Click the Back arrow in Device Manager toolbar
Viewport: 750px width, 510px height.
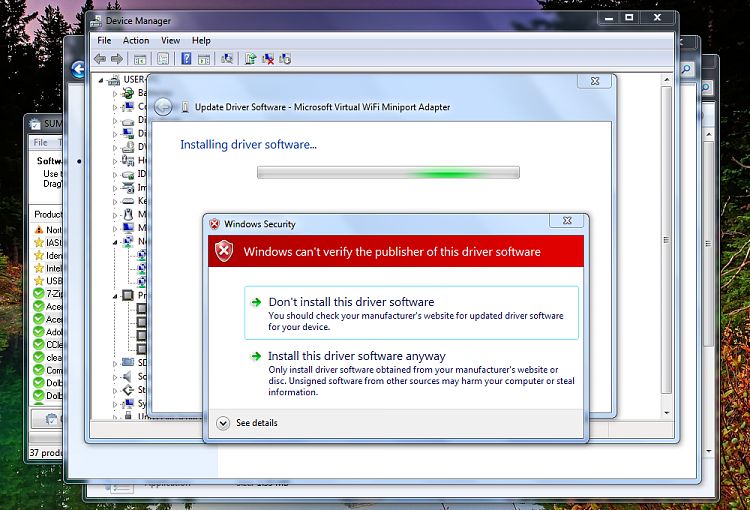(100, 59)
